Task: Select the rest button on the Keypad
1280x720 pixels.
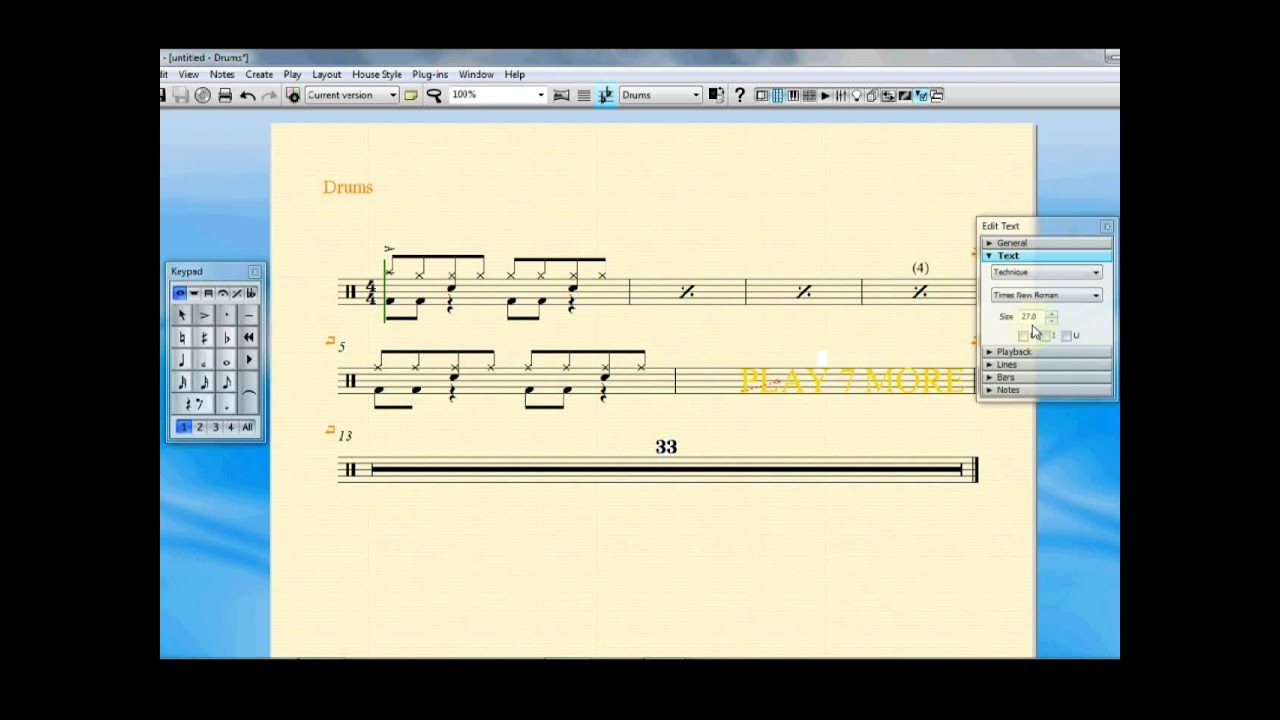Action: click(x=193, y=404)
